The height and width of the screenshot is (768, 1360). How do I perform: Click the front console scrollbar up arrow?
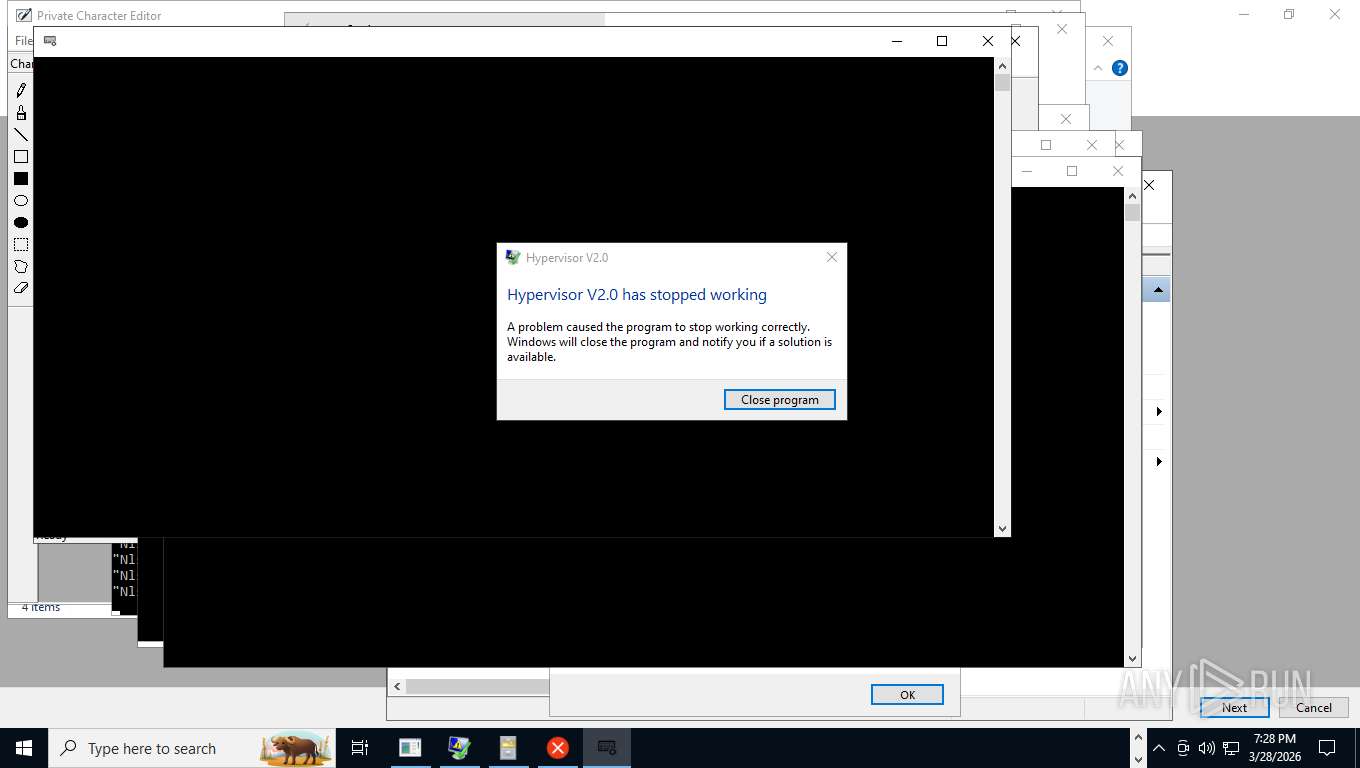tap(1002, 65)
